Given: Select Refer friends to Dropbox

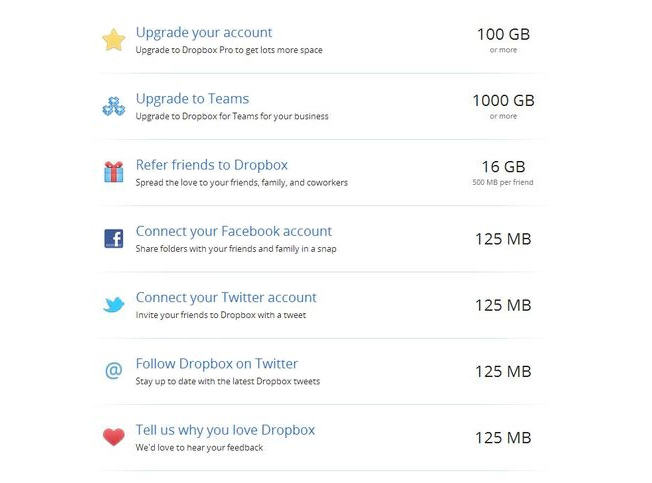Looking at the screenshot, I should [212, 165].
